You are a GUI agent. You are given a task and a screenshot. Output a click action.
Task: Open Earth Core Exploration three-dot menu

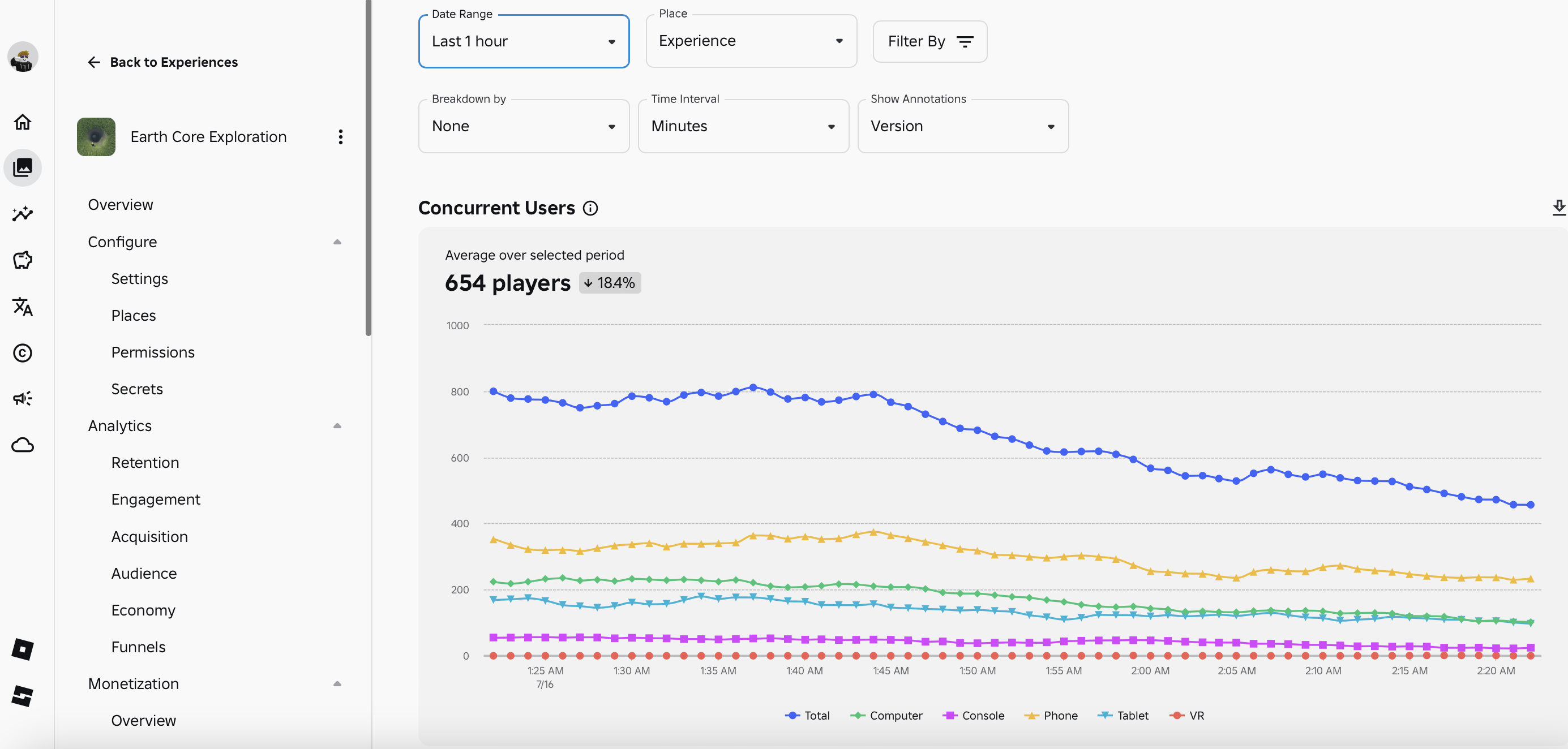coord(340,137)
